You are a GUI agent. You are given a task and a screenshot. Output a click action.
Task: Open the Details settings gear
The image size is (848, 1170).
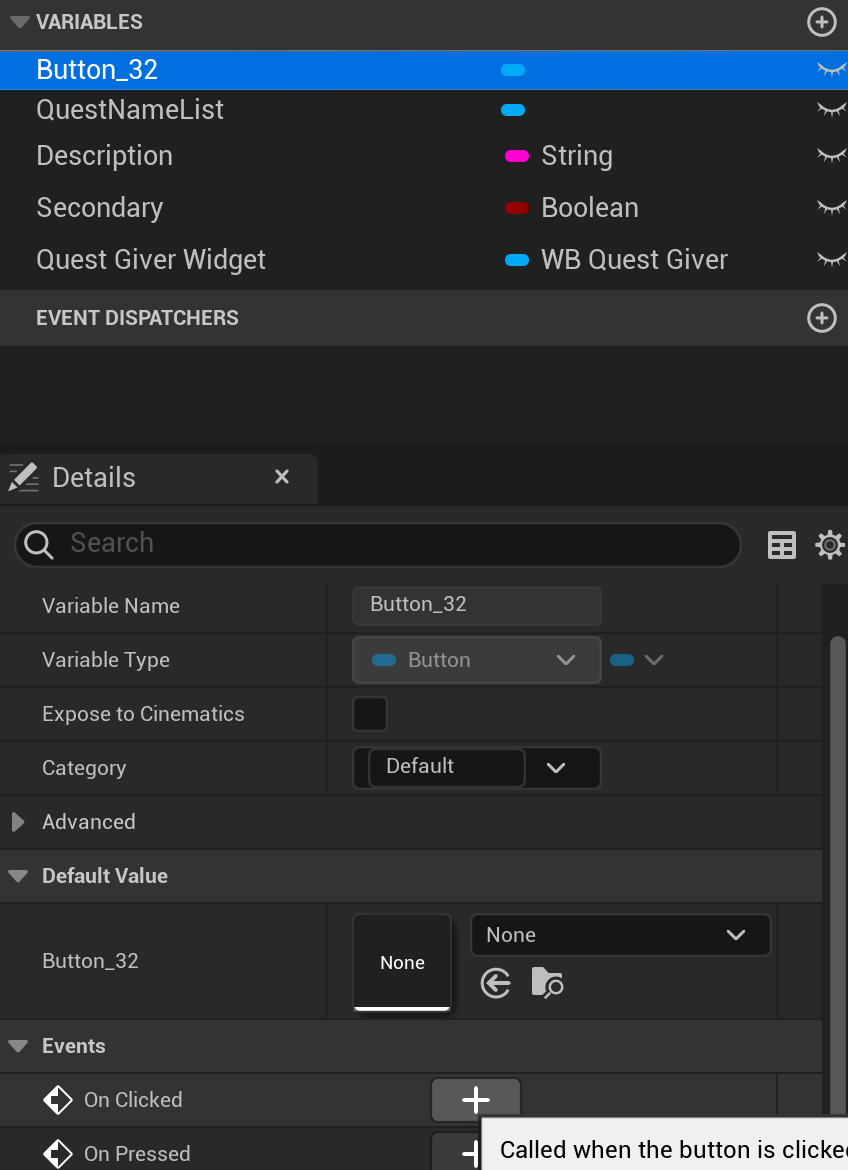829,545
